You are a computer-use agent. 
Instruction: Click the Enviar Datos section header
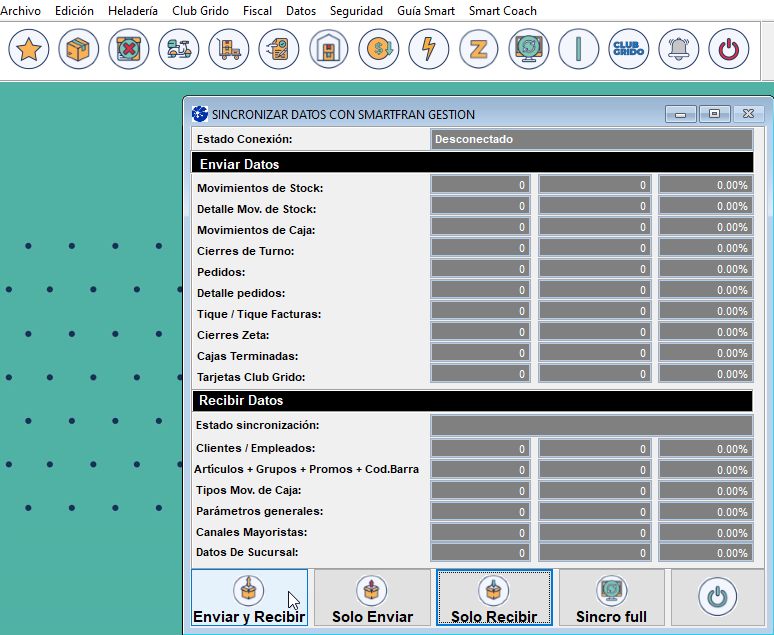(x=472, y=163)
